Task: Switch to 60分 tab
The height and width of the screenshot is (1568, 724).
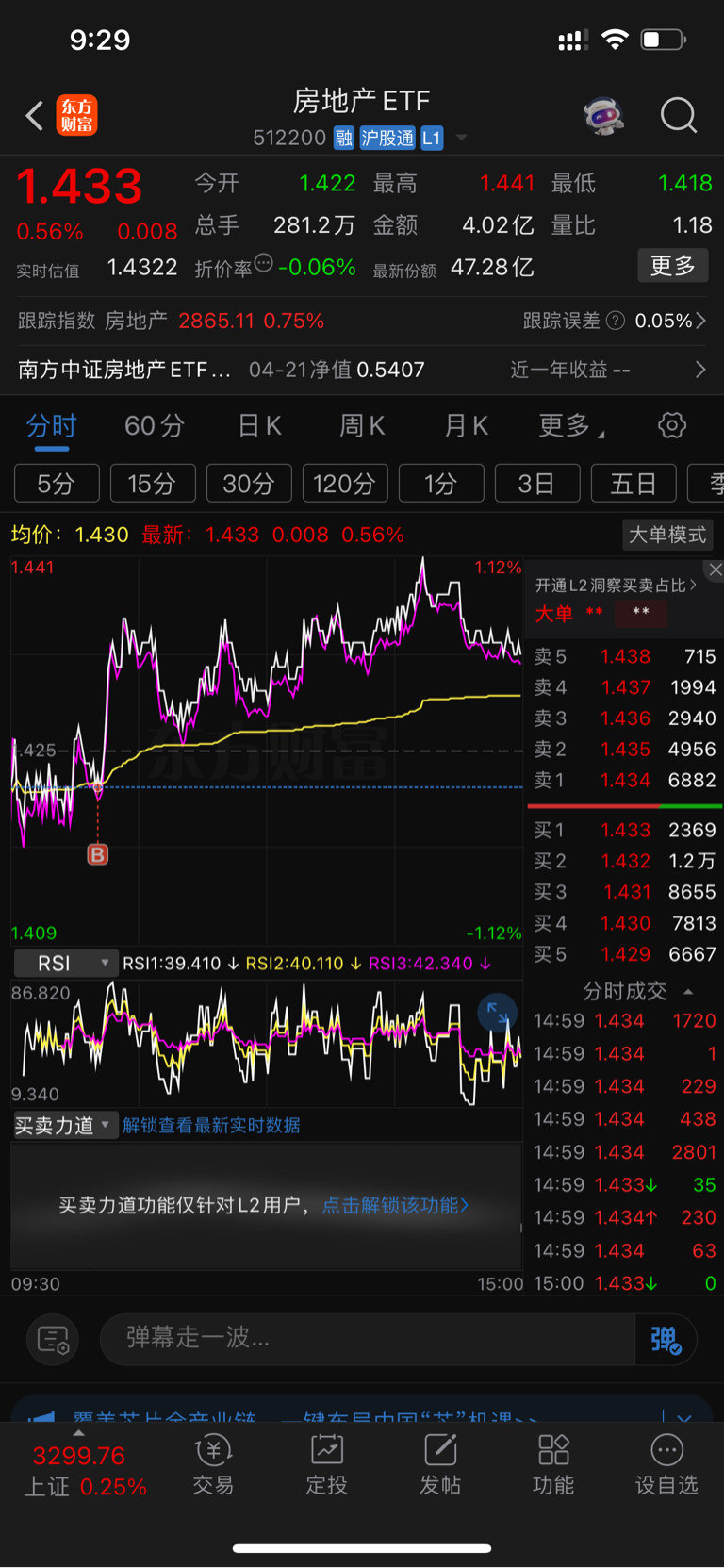Action: (154, 425)
